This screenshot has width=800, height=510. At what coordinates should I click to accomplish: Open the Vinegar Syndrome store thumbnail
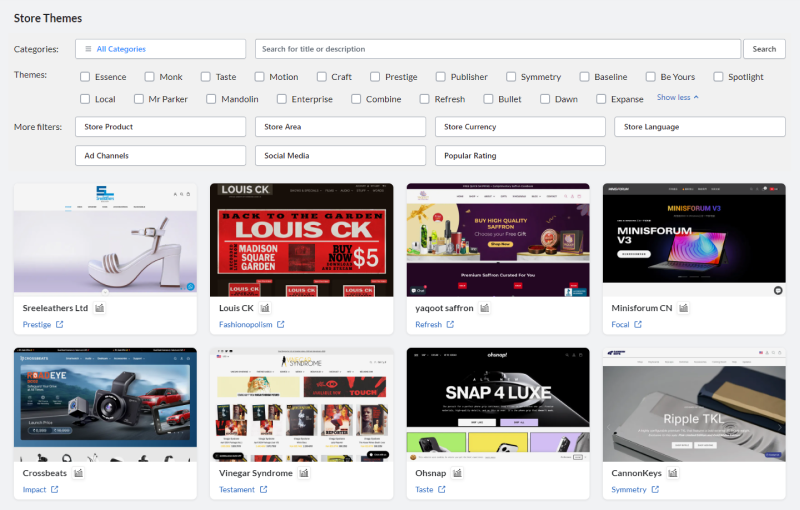tap(302, 405)
